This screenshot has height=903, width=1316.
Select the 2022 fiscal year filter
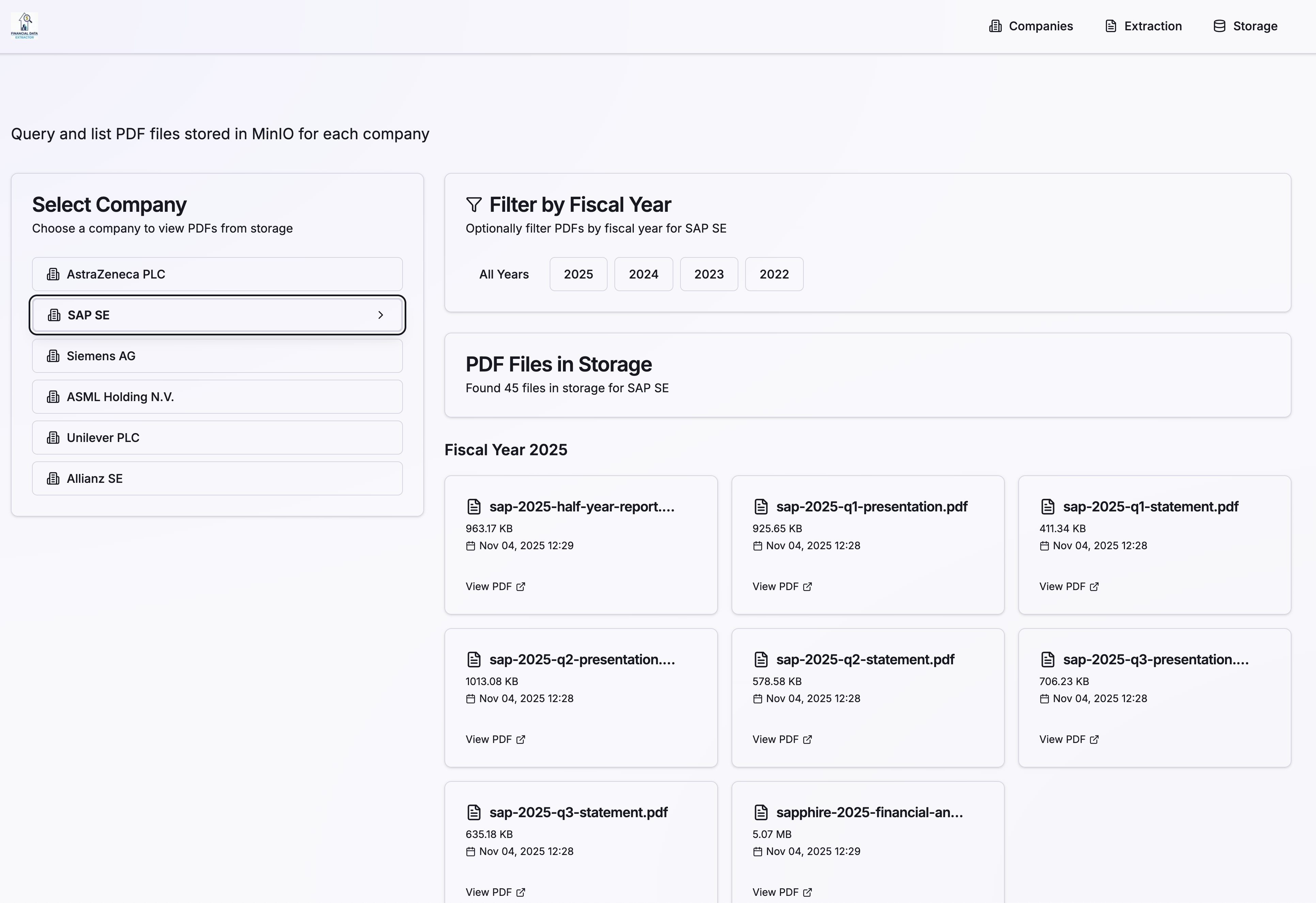tap(773, 274)
